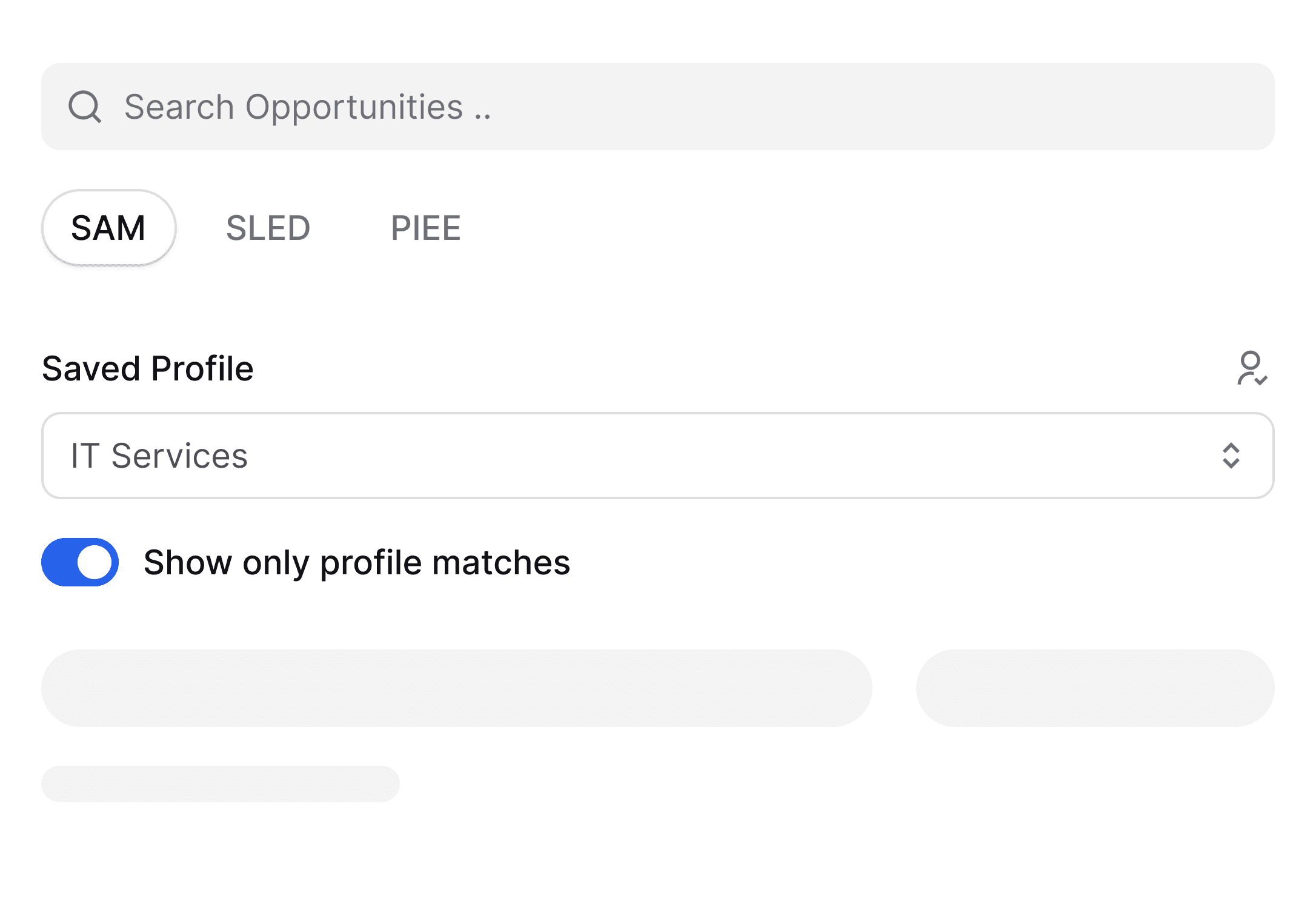Switch to the SLED tab
The height and width of the screenshot is (899, 1316).
tap(268, 228)
